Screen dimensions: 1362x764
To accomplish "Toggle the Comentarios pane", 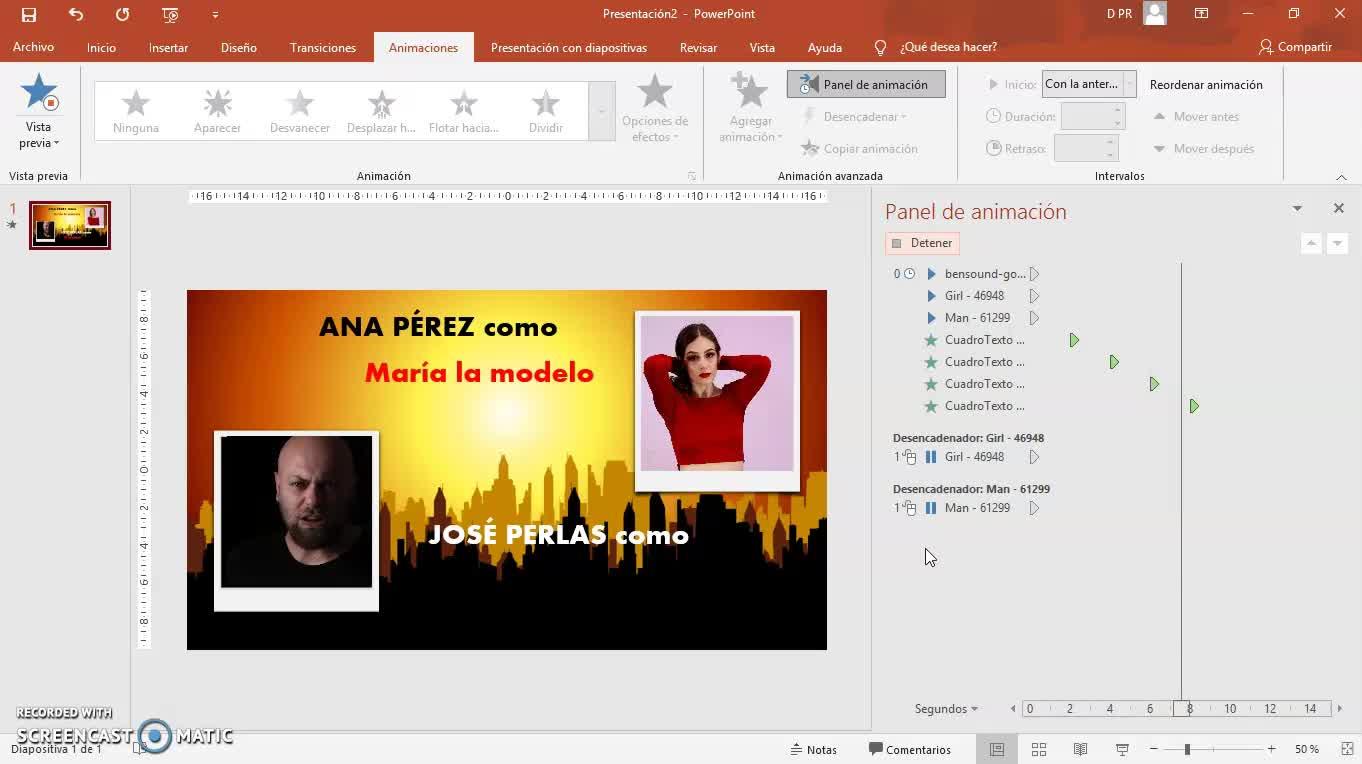I will [909, 749].
